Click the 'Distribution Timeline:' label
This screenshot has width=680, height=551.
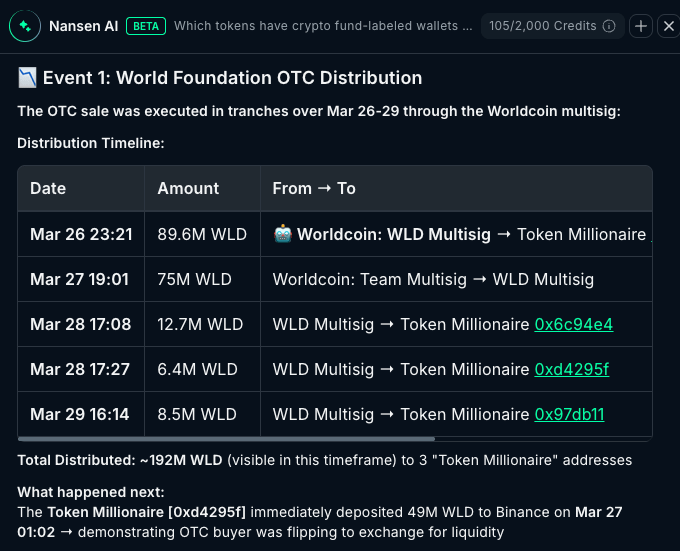[x=91, y=143]
